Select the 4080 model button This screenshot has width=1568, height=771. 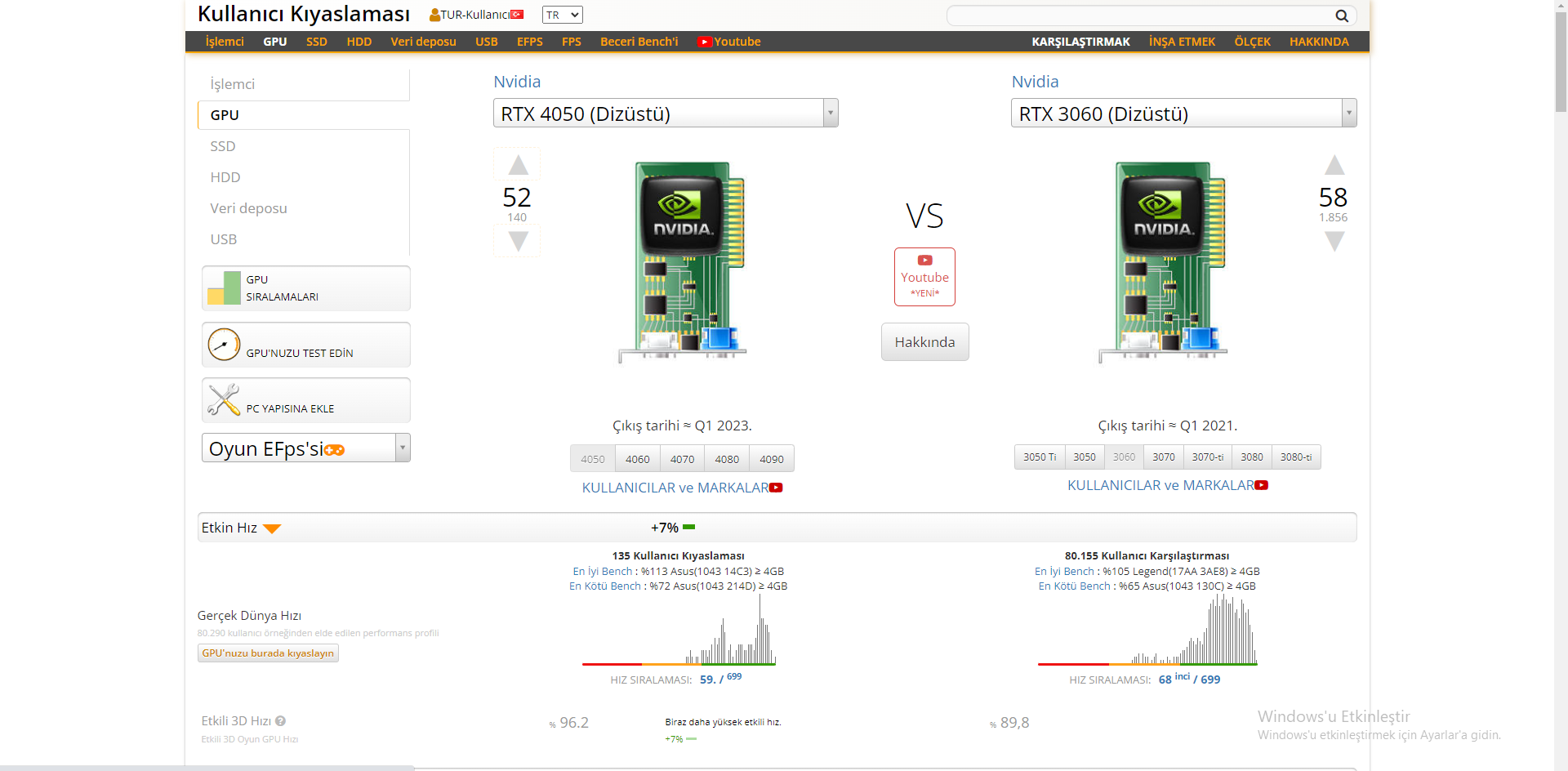(x=727, y=459)
